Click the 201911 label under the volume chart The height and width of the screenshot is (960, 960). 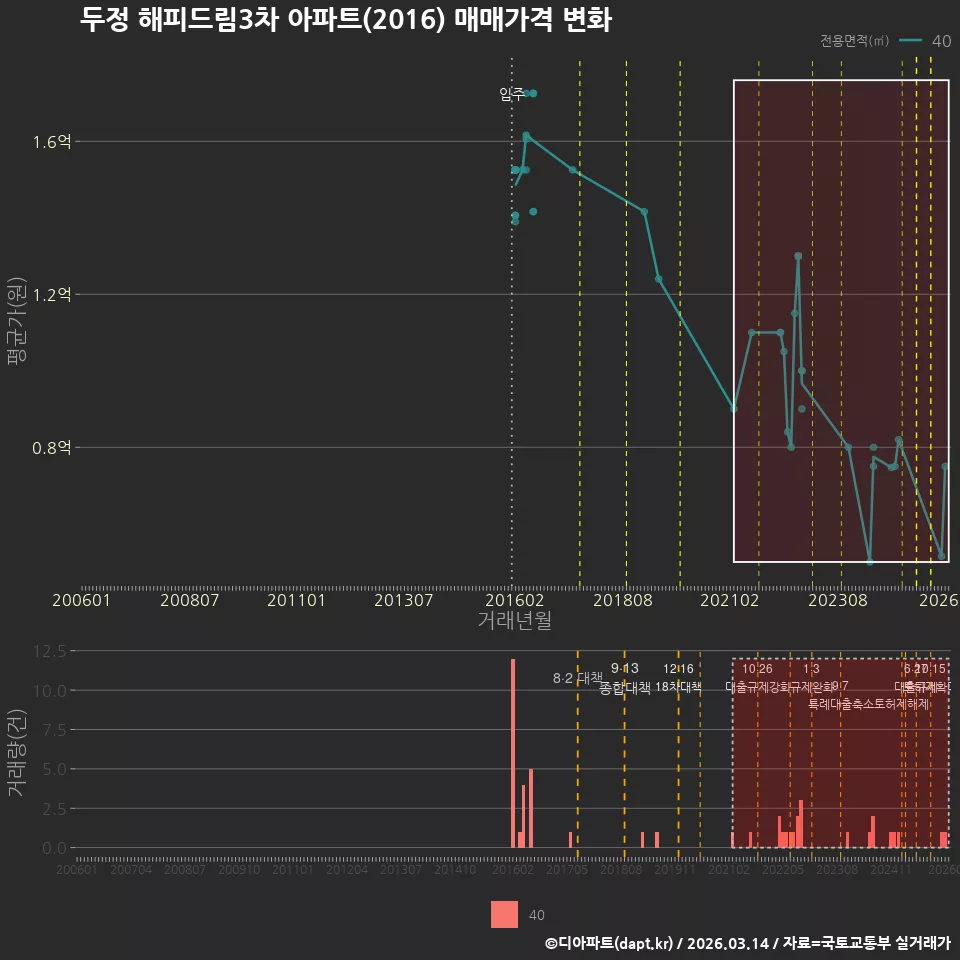(x=675, y=869)
